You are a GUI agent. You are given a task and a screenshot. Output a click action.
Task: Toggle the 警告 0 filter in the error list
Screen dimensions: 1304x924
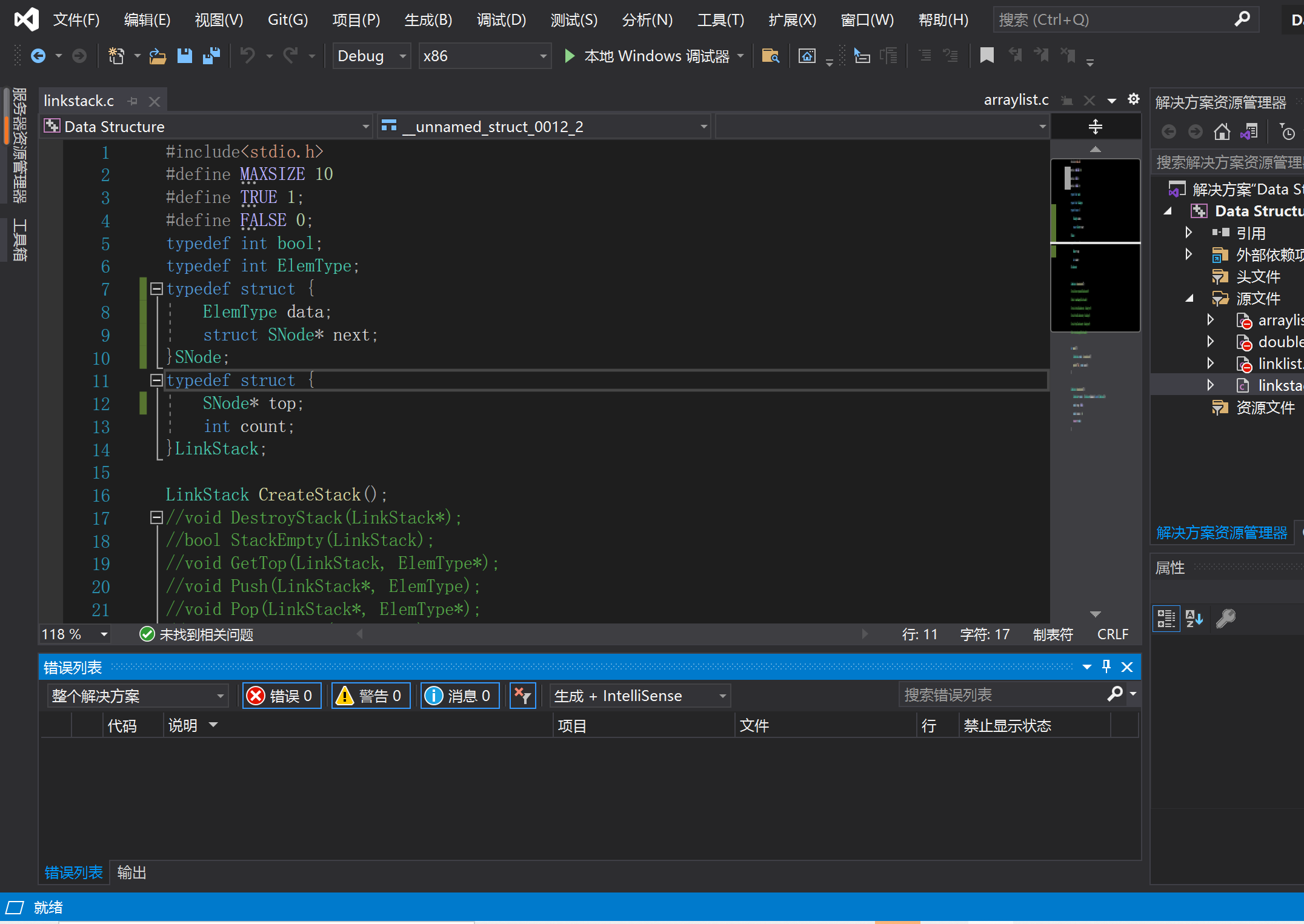pyautogui.click(x=370, y=695)
